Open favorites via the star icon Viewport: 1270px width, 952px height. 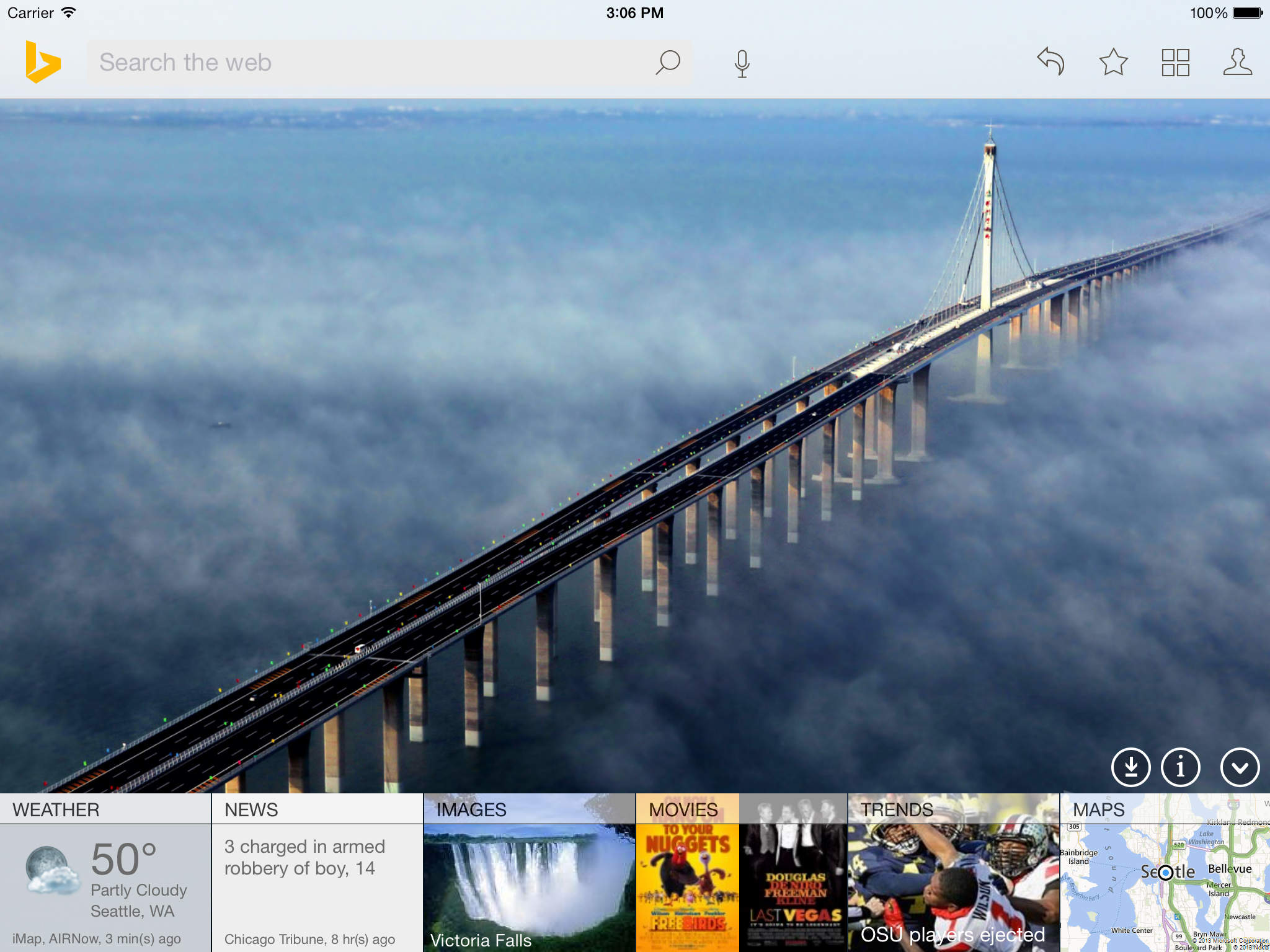click(1113, 61)
